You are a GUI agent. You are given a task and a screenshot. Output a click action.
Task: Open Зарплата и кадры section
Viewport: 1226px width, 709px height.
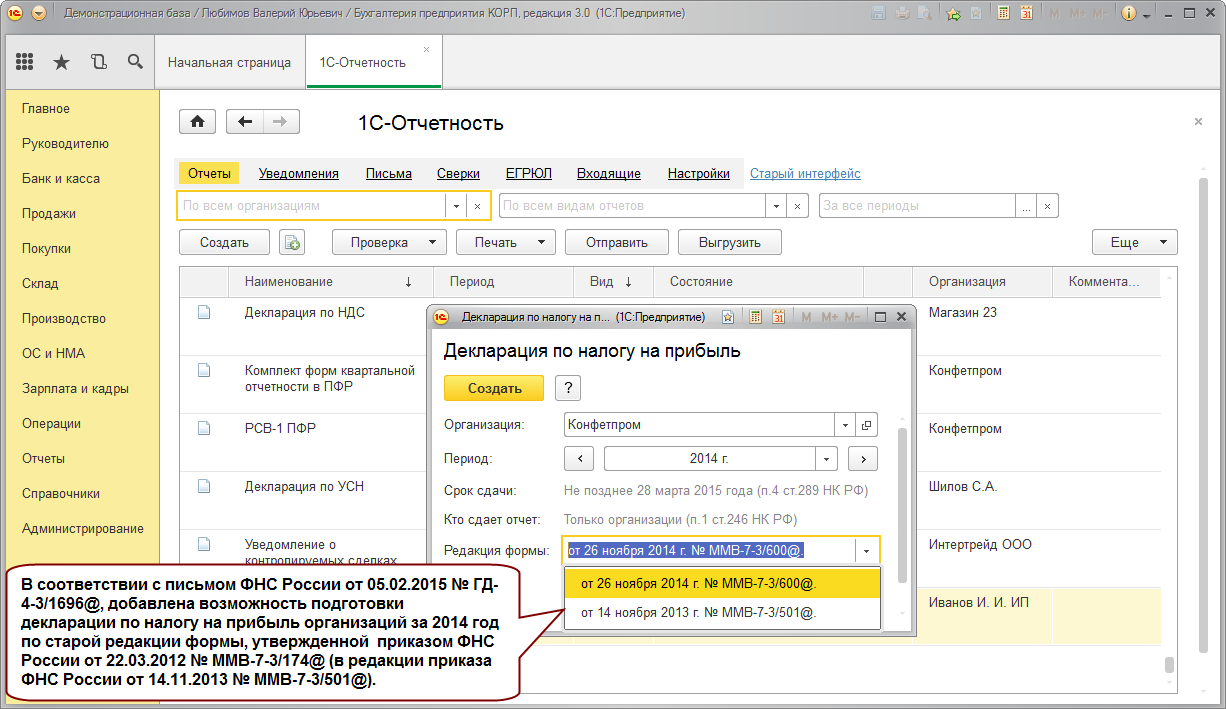coord(75,388)
